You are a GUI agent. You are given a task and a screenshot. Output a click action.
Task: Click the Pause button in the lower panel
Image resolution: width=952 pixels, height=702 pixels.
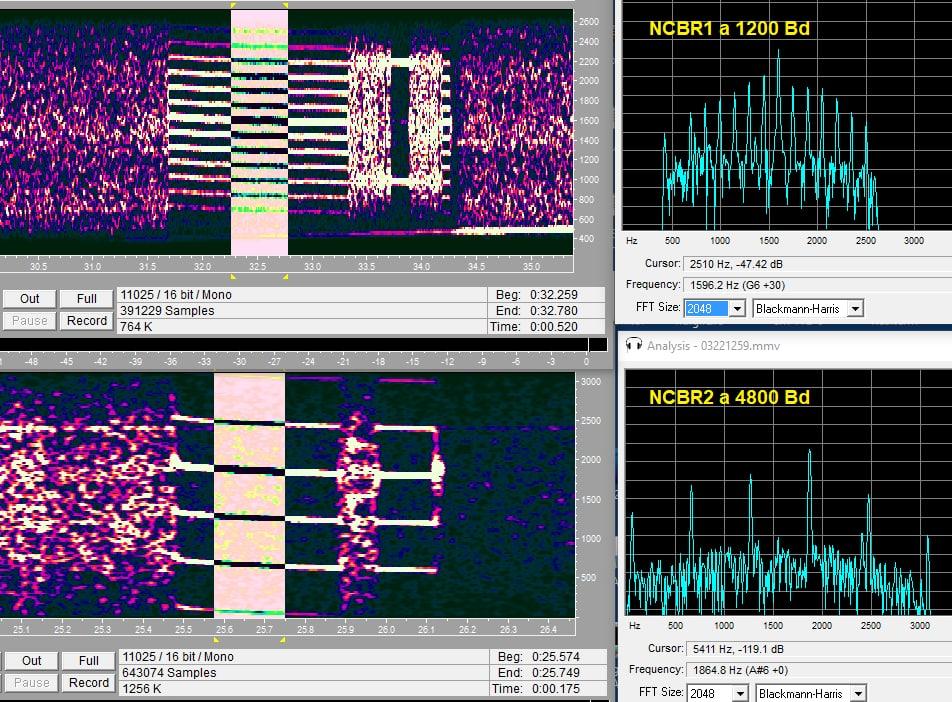pyautogui.click(x=30, y=683)
